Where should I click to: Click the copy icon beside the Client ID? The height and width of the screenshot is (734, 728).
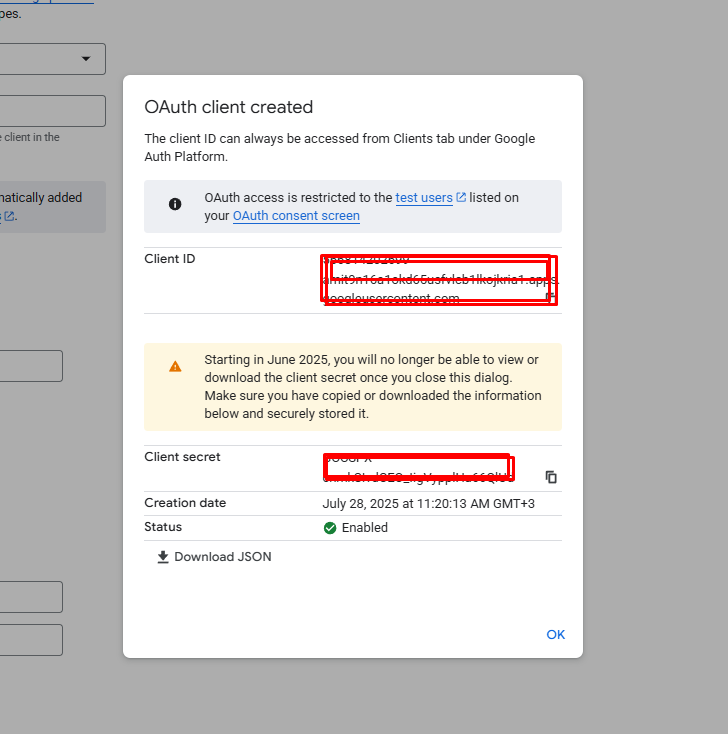pos(552,297)
